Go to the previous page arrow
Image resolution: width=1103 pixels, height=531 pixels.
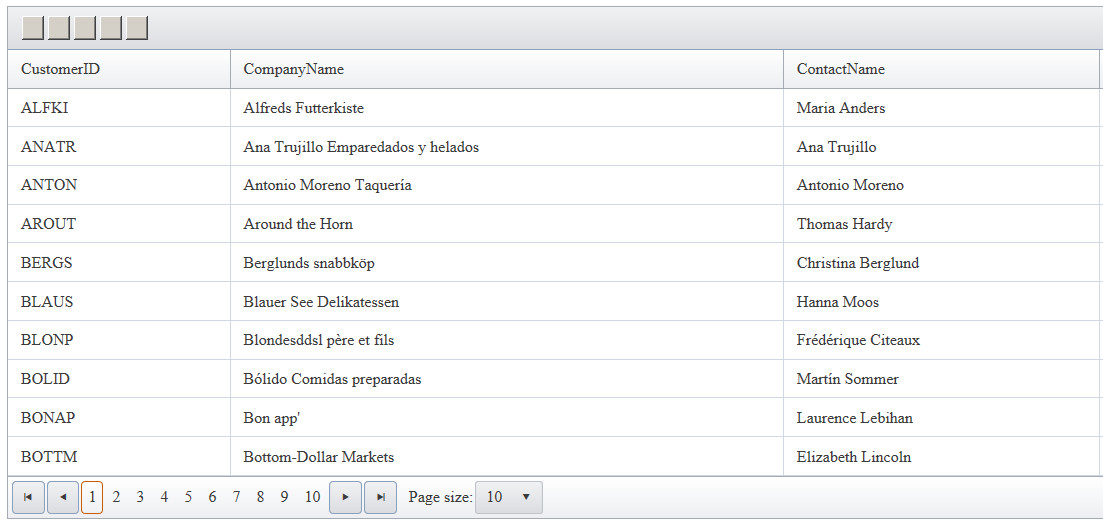tap(63, 497)
